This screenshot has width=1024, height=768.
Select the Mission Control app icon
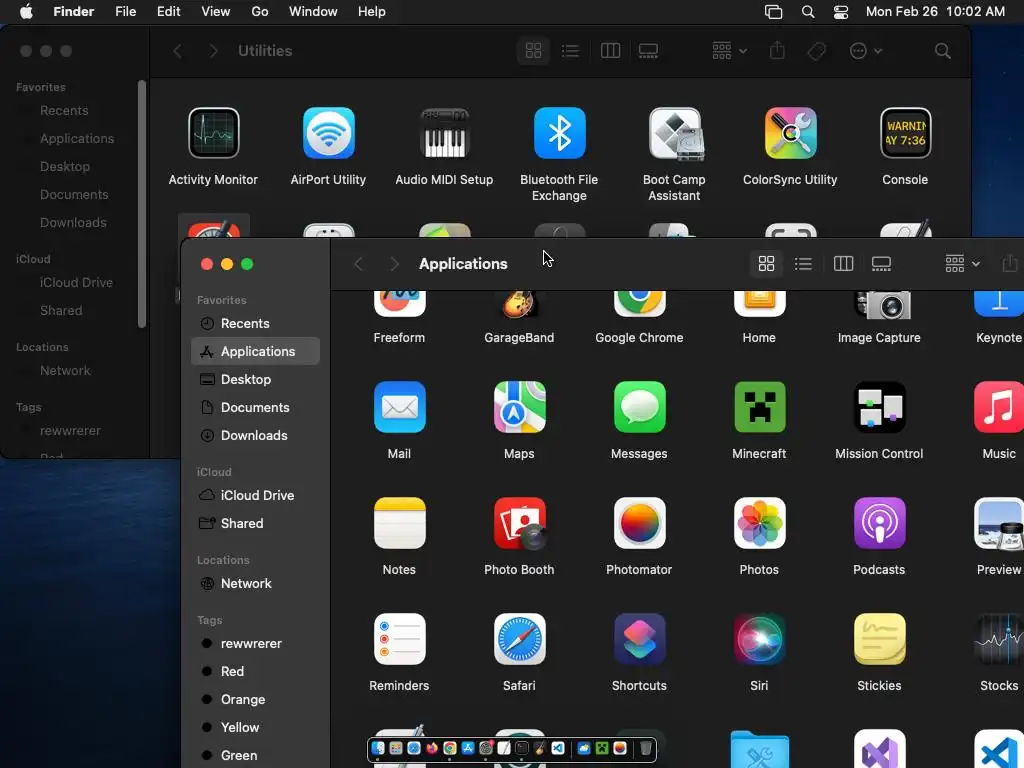click(x=880, y=408)
